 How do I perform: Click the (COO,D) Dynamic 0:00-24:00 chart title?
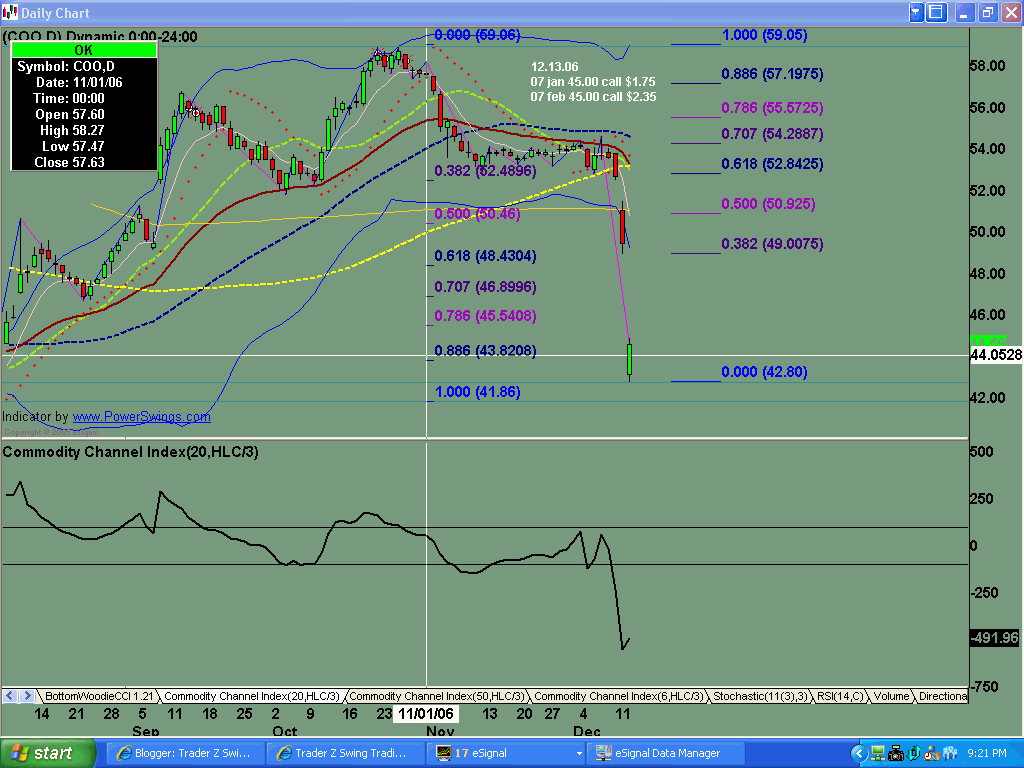pyautogui.click(x=100, y=37)
